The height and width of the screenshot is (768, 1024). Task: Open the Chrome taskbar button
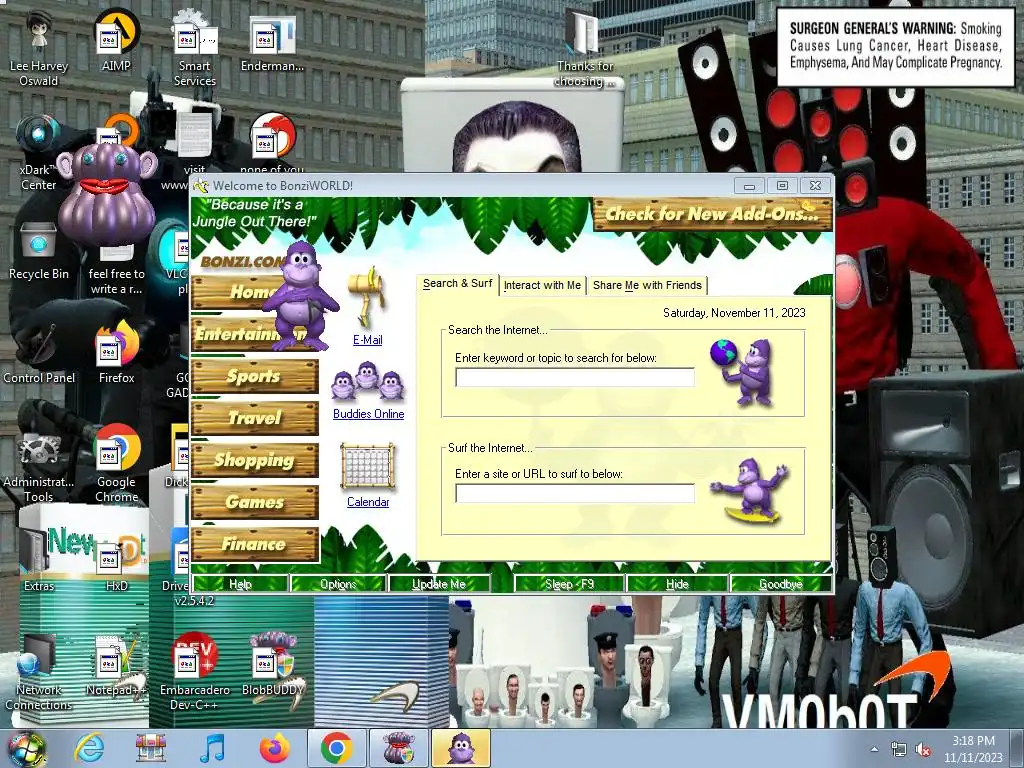(336, 748)
